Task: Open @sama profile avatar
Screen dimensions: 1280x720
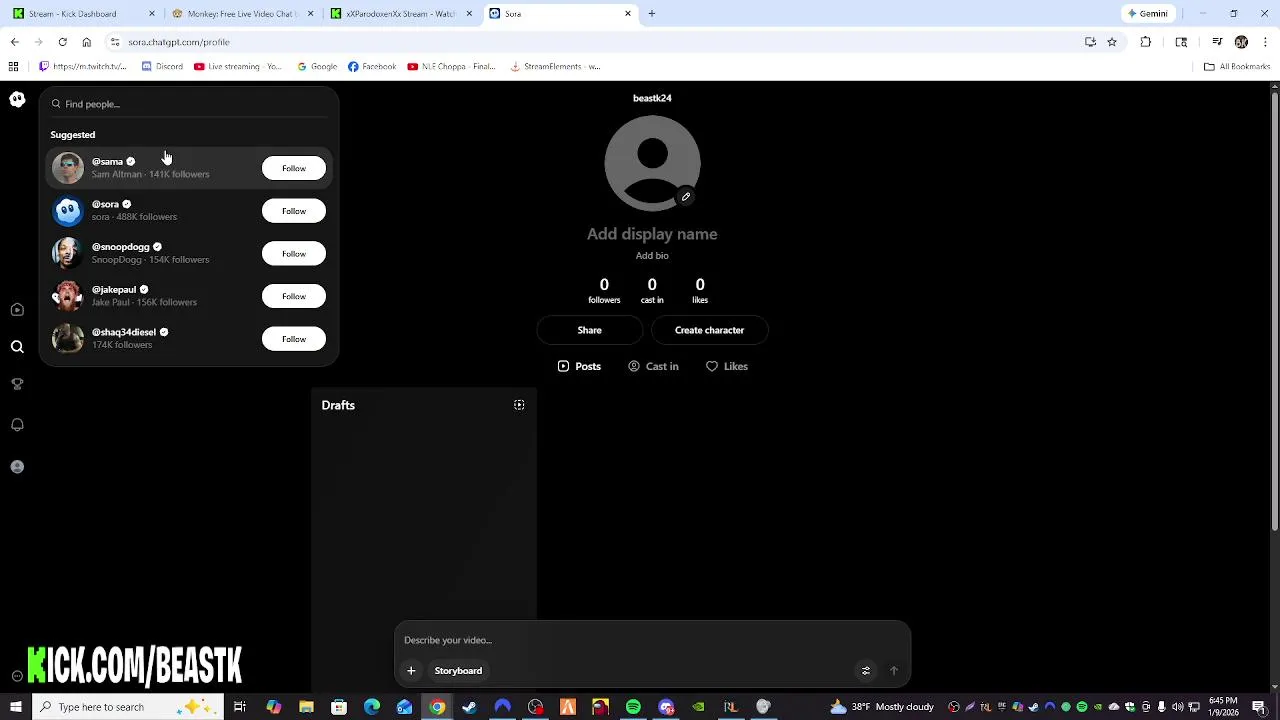Action: (x=68, y=168)
